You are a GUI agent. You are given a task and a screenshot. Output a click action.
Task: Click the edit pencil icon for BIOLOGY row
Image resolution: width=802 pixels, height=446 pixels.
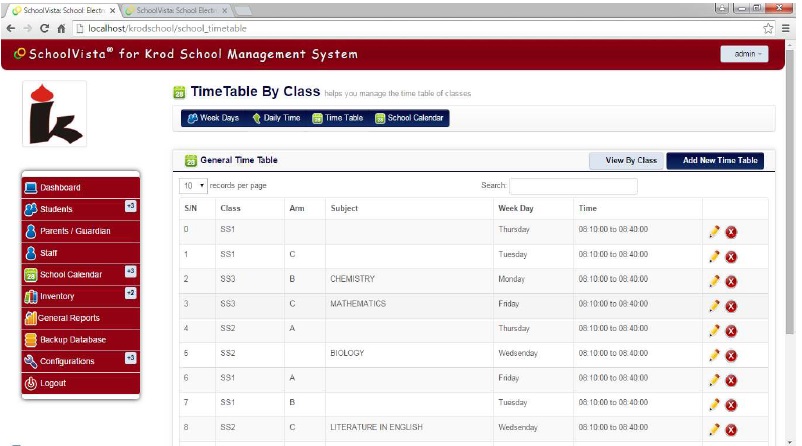(714, 354)
